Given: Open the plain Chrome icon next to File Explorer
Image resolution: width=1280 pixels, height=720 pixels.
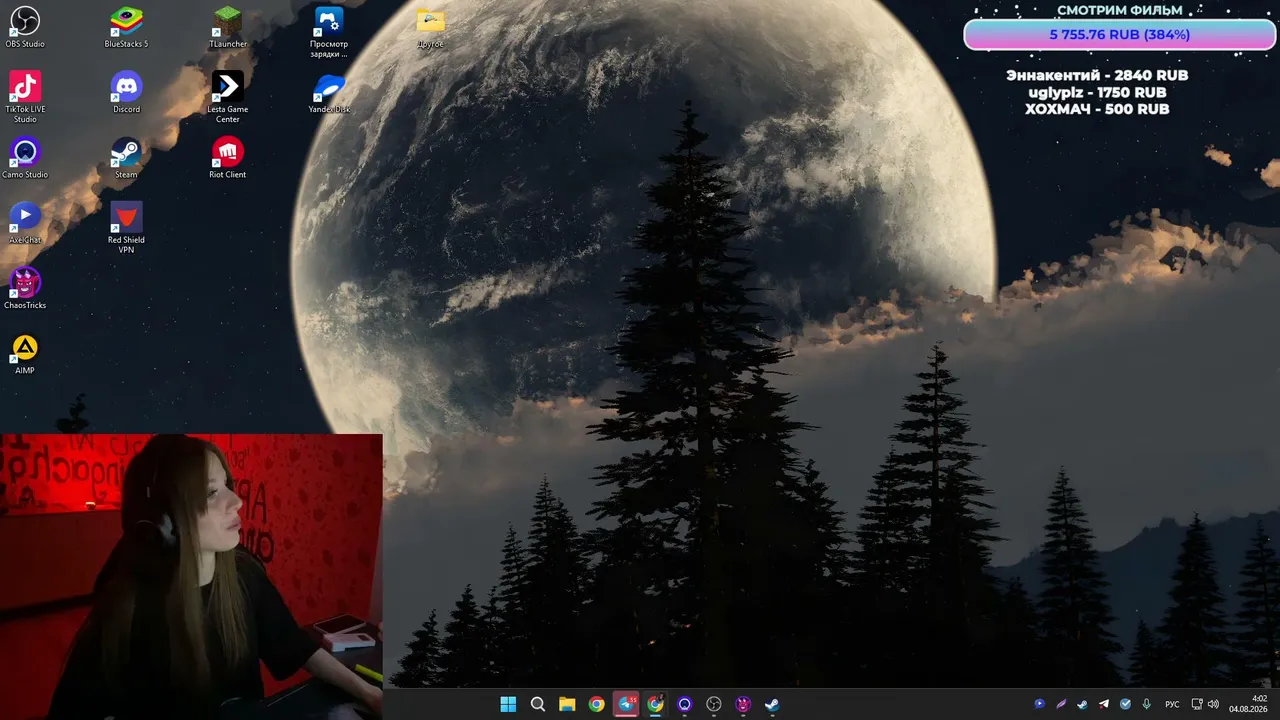Looking at the screenshot, I should (596, 704).
